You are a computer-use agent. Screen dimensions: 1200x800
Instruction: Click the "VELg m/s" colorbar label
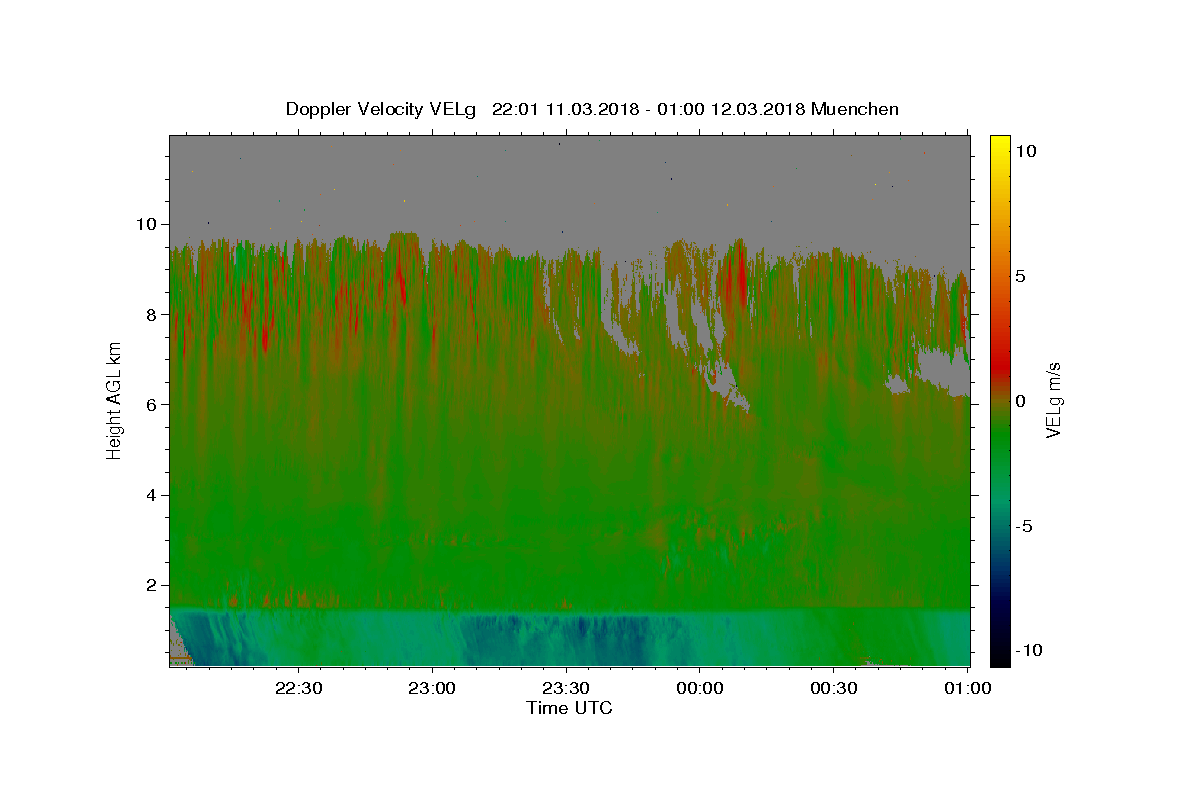tap(1053, 400)
